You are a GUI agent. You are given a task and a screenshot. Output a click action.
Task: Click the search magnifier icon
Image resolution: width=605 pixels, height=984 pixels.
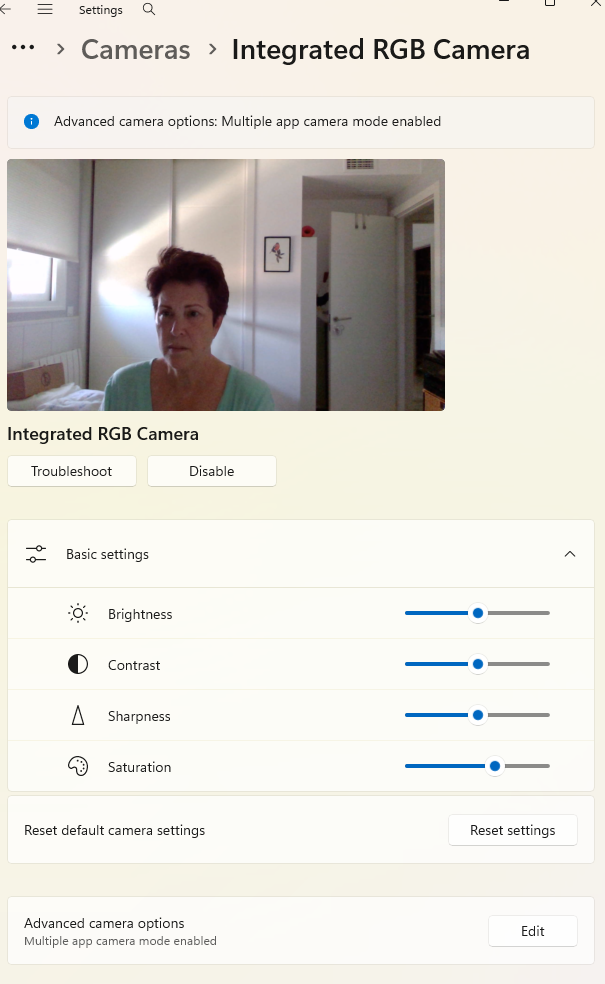(149, 9)
